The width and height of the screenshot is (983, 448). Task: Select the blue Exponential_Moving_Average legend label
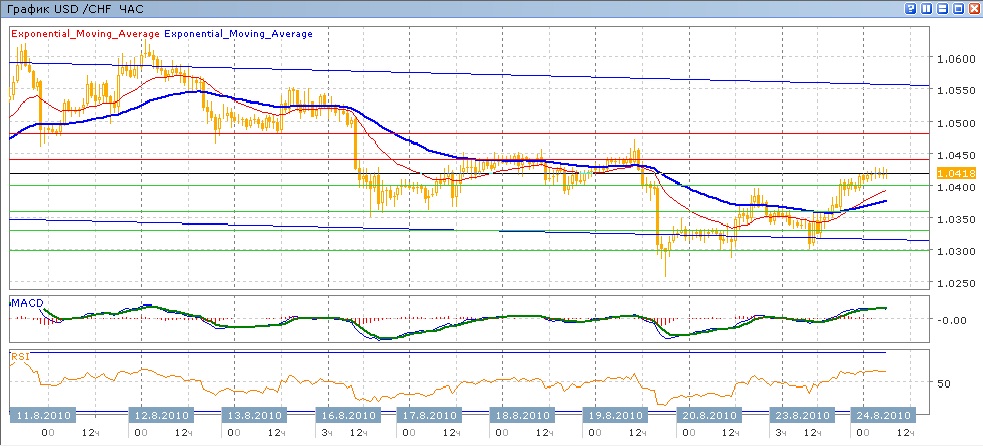point(238,34)
